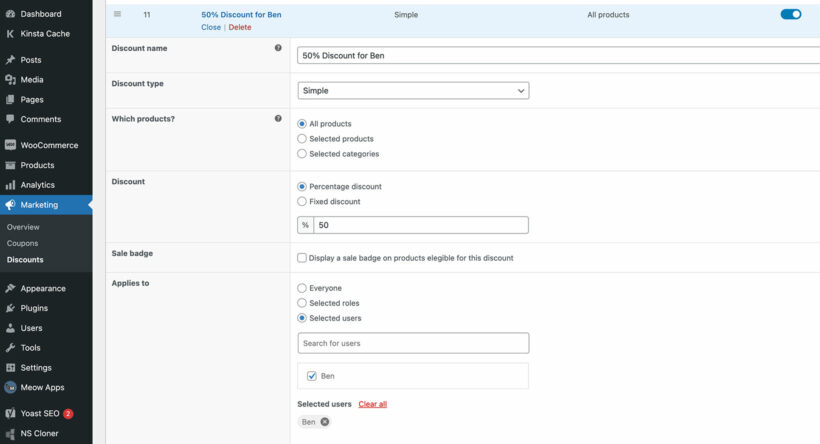The image size is (820, 444).
Task: Click the Appearance brush icon
Action: coord(10,288)
